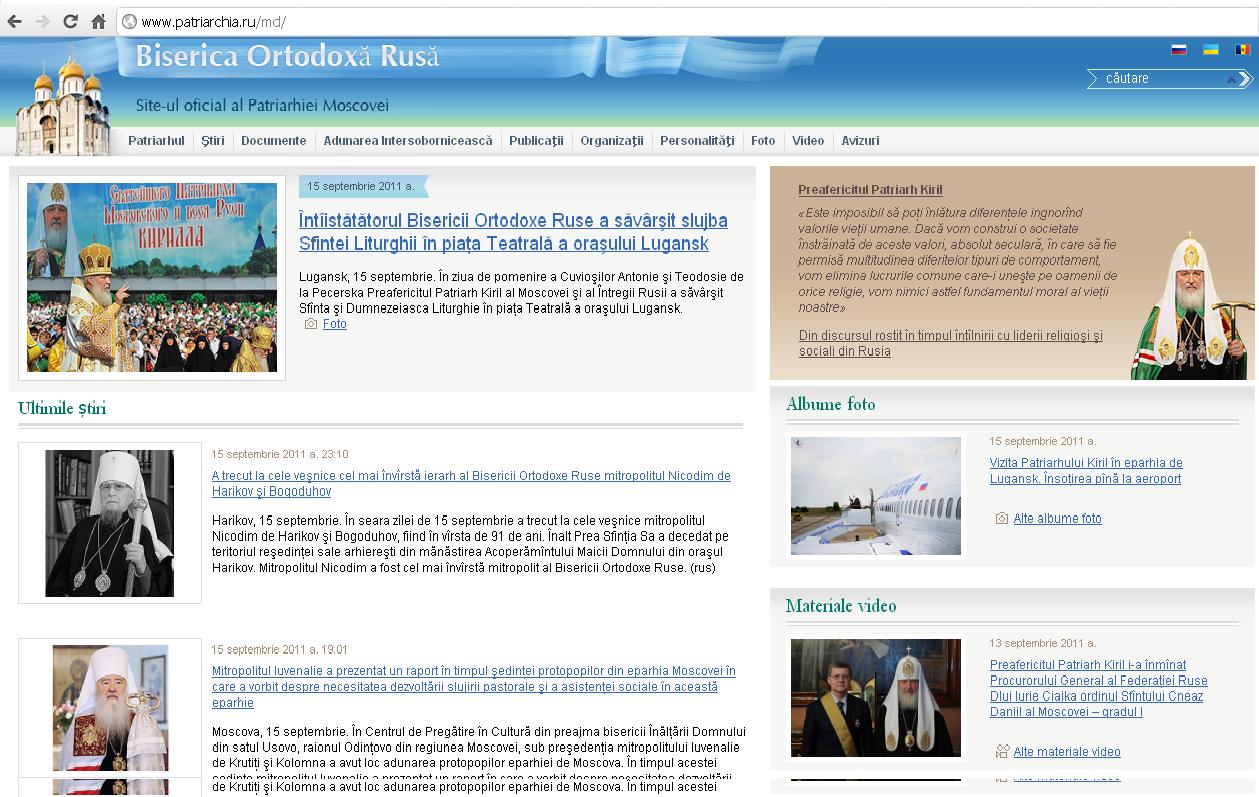Screen dimensions: 1259x797
Task: Reload the page with the refresh icon
Action: coord(70,21)
